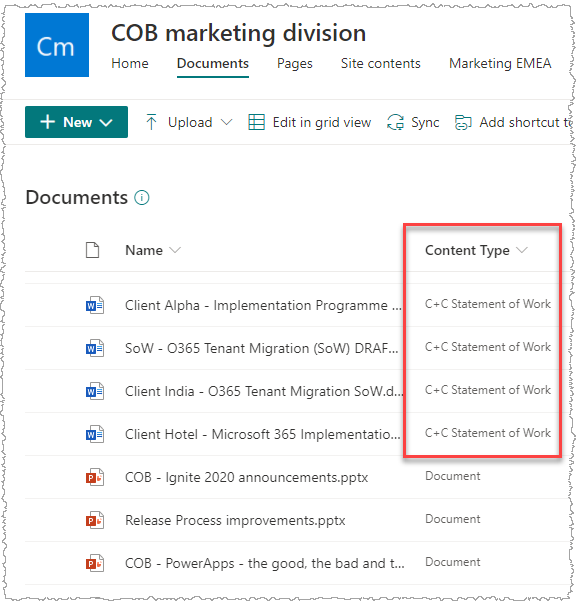
Task: Click the Sync circular arrows icon
Action: 395,122
